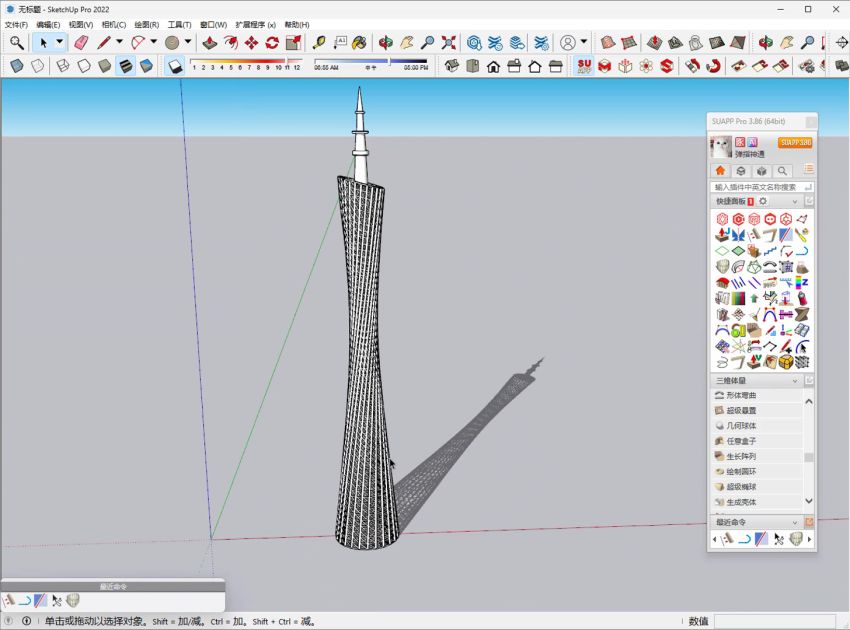This screenshot has height=630, width=850.
Task: Open the user account dropdown arrow
Action: coord(584,42)
